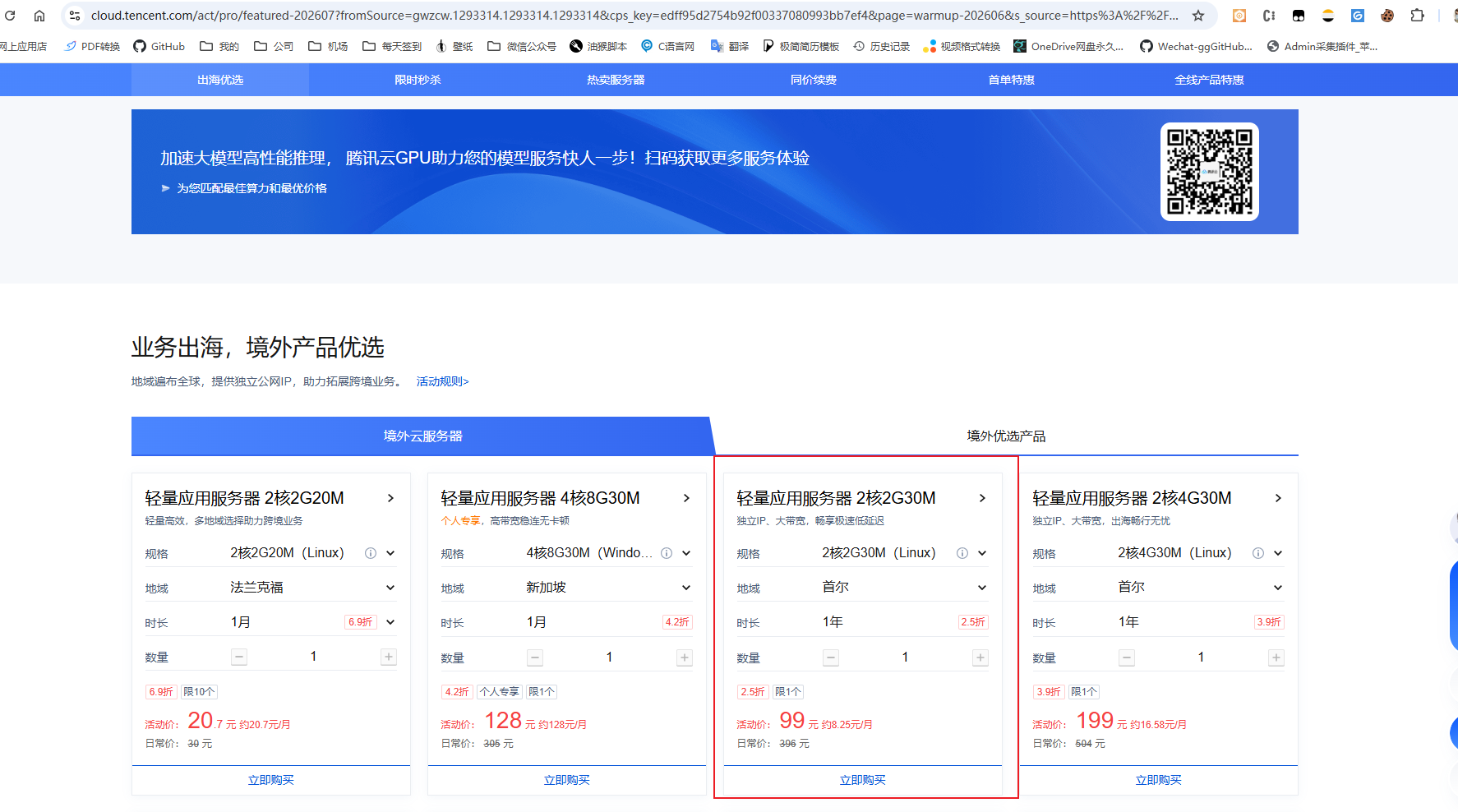The width and height of the screenshot is (1458, 812).
Task: Open the Extensions puzzle icon
Action: [1417, 16]
